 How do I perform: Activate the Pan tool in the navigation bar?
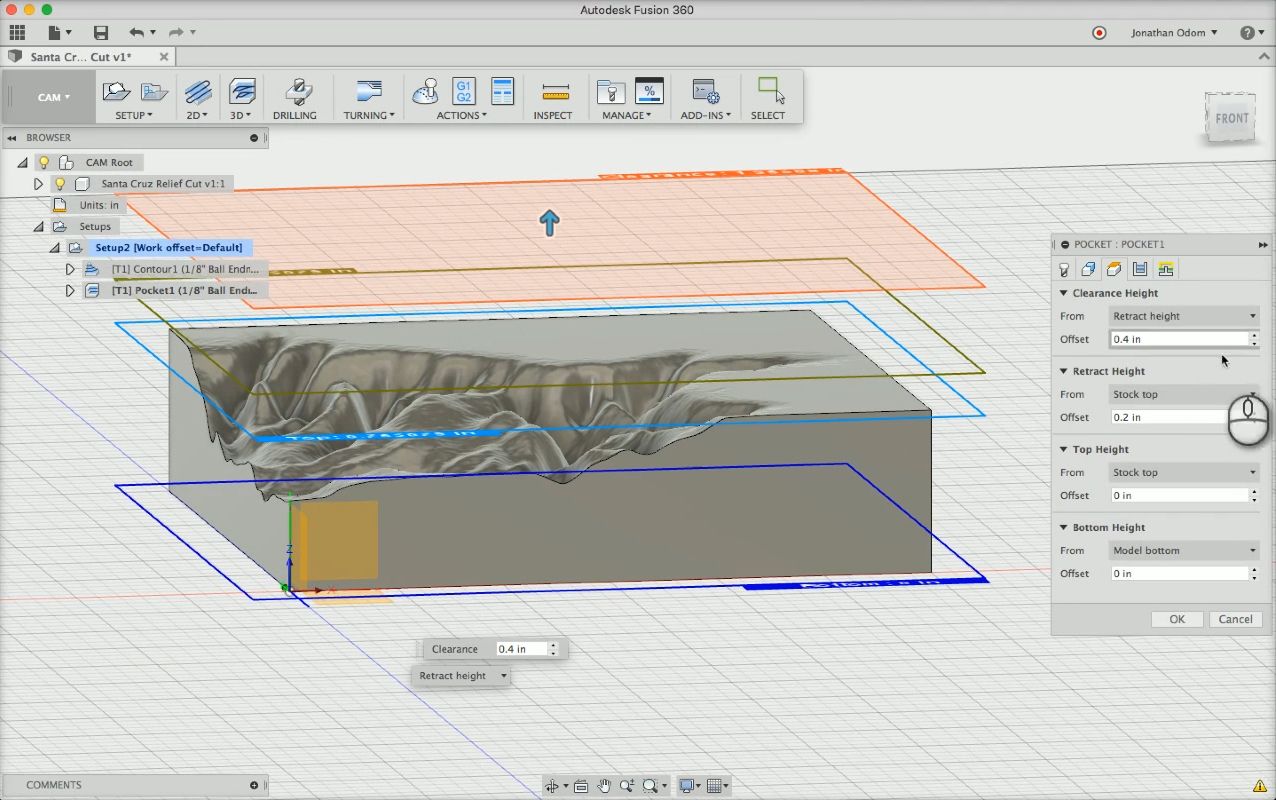point(605,785)
